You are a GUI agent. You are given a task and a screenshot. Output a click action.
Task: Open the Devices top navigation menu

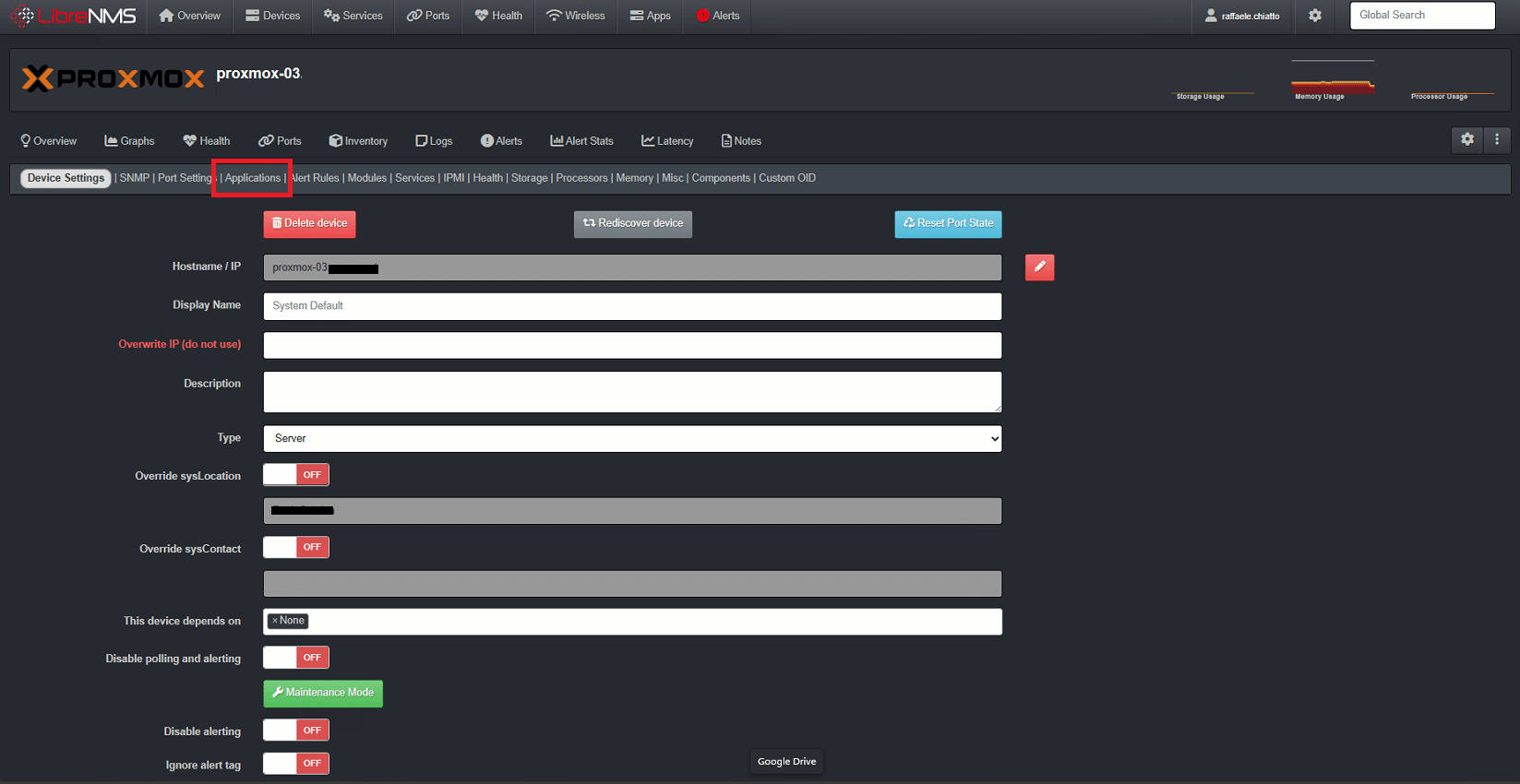click(x=273, y=16)
